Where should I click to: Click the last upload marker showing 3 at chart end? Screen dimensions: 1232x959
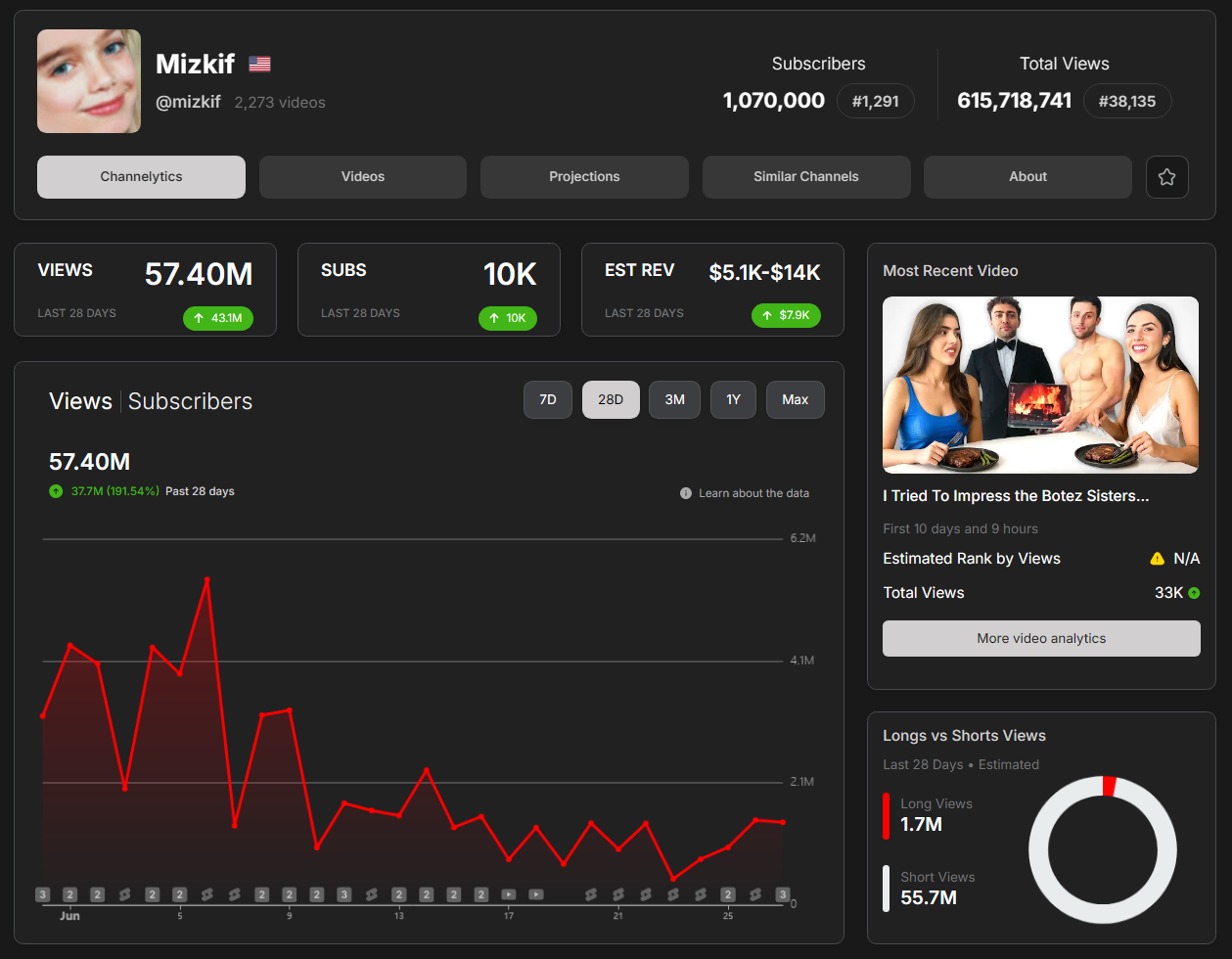(x=782, y=894)
